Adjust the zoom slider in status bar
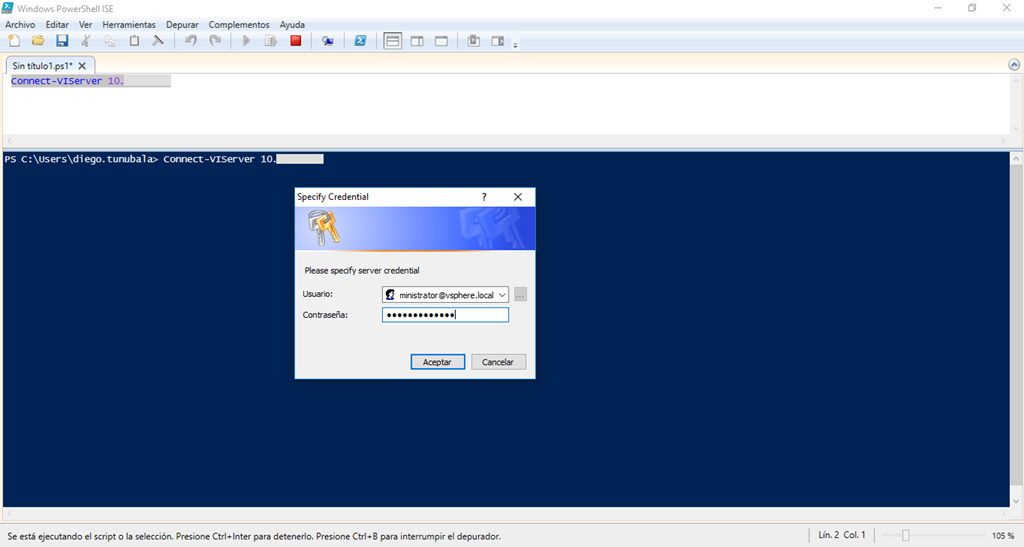This screenshot has width=1024, height=547. coord(905,536)
